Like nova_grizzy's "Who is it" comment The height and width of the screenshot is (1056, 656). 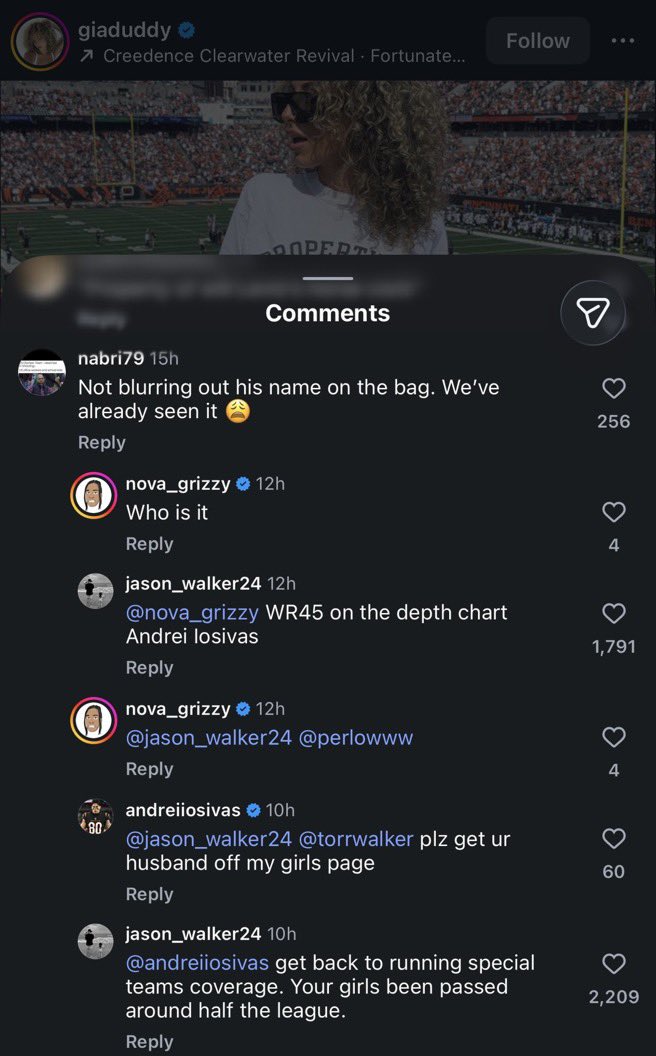tap(613, 512)
